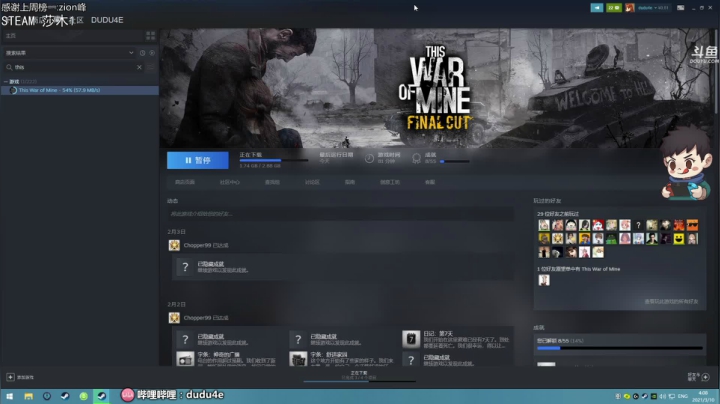Viewport: 720px width, 404px height.
Task: Open the downloads status at bottom center
Action: coord(359,376)
